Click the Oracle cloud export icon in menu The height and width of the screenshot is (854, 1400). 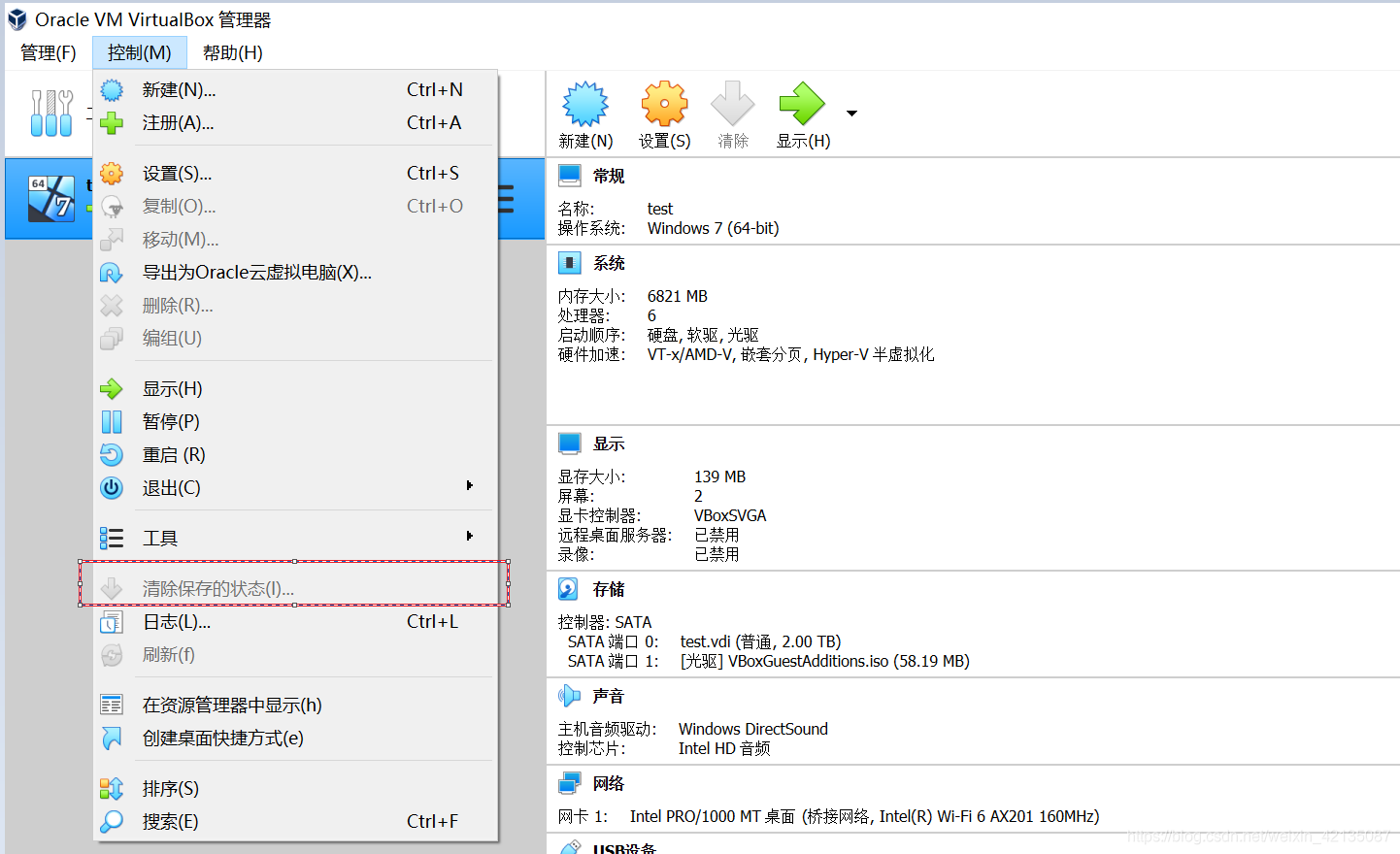(x=112, y=273)
